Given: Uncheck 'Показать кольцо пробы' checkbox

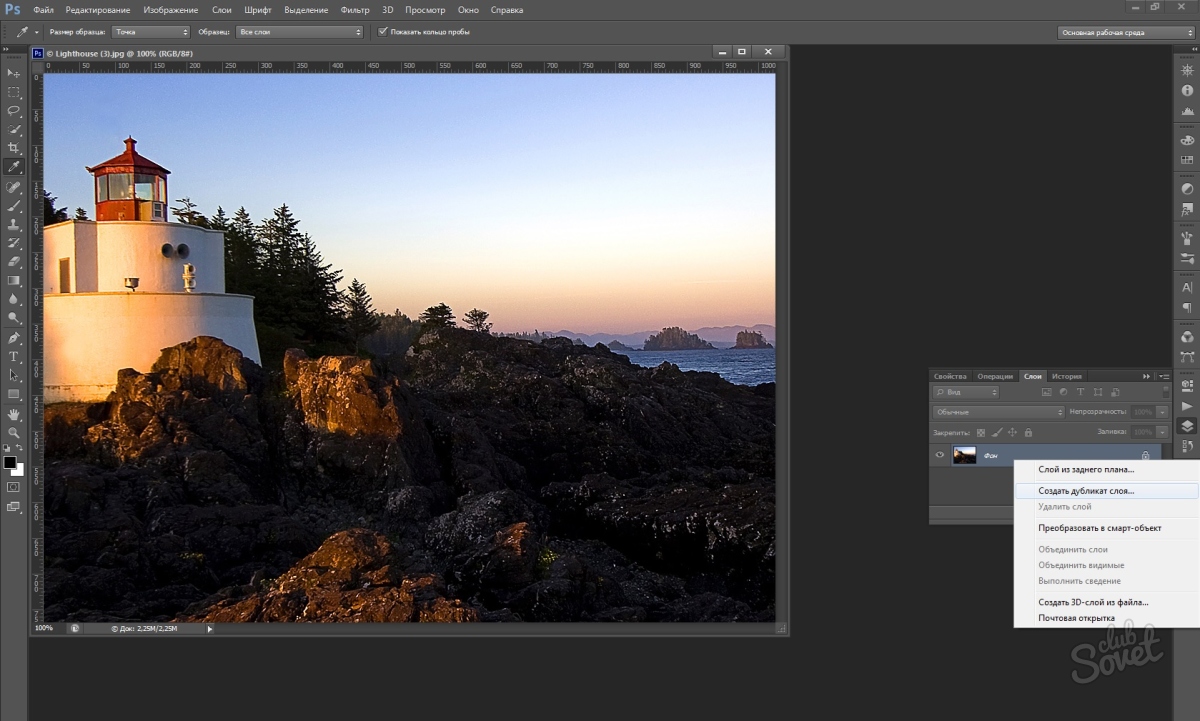Looking at the screenshot, I should (x=382, y=32).
